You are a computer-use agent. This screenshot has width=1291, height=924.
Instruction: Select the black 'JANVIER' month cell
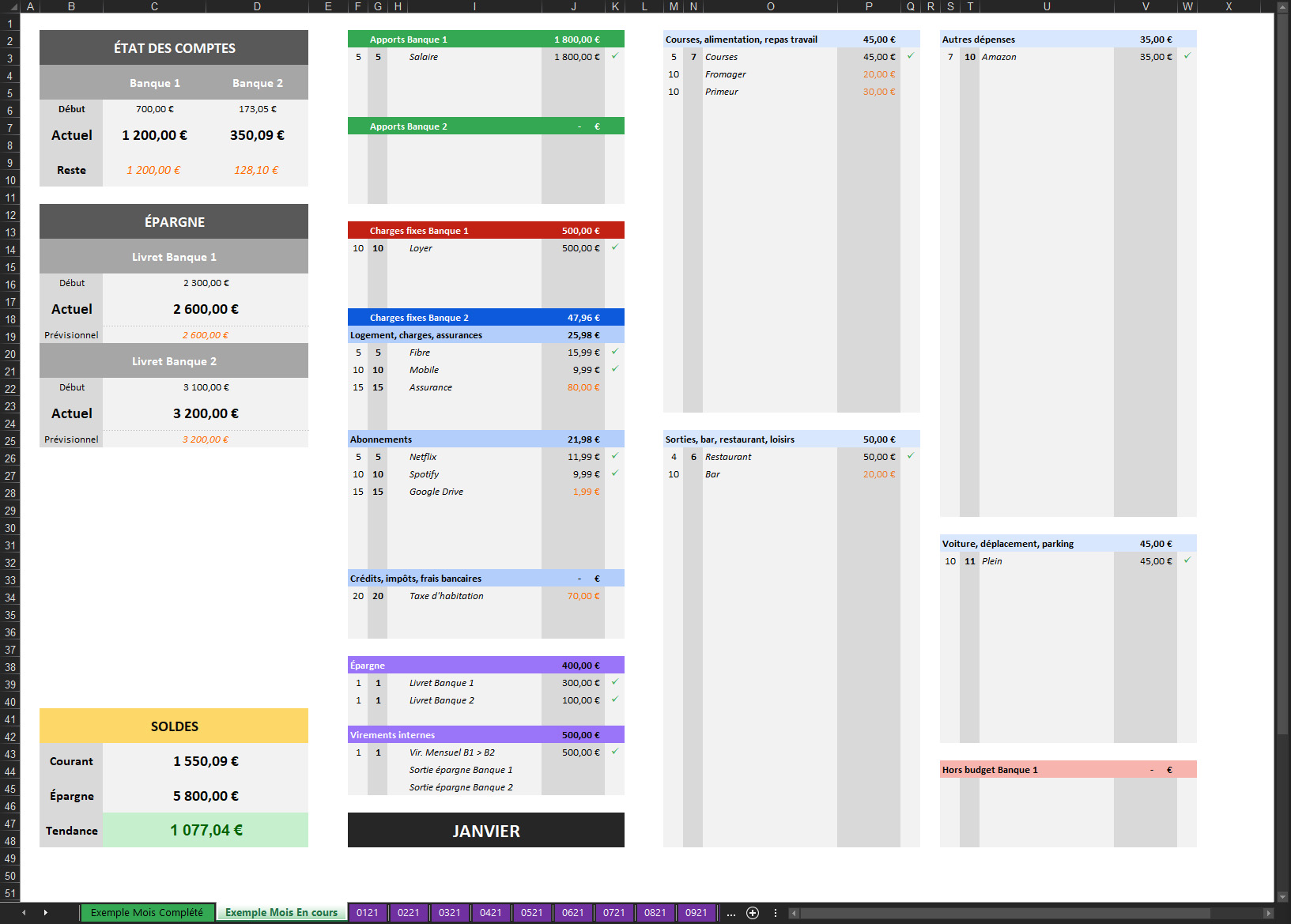point(486,830)
